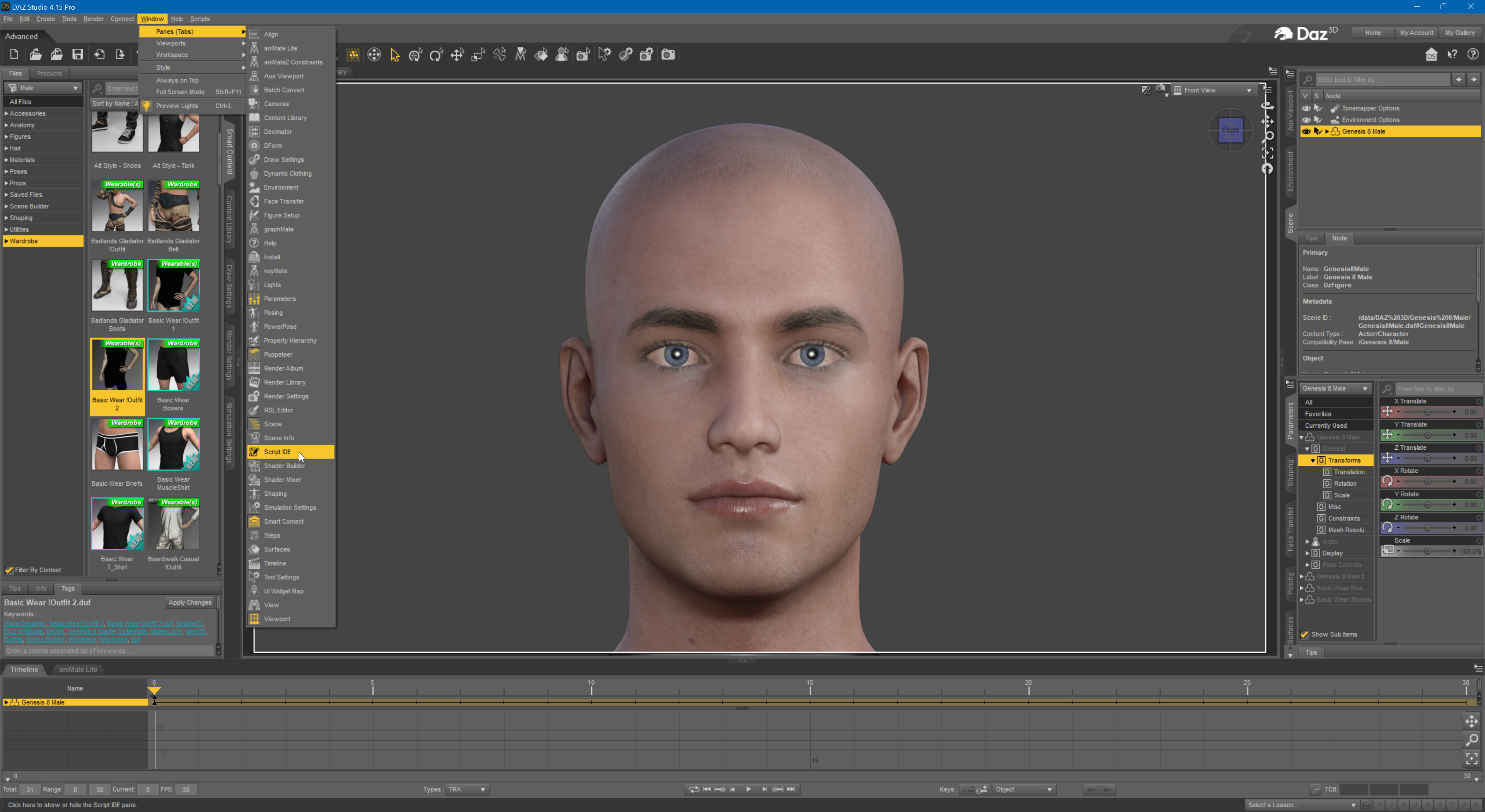Click the Anna Benjamin keyword link
This screenshot has height=812, width=1485.
pyautogui.click(x=25, y=624)
